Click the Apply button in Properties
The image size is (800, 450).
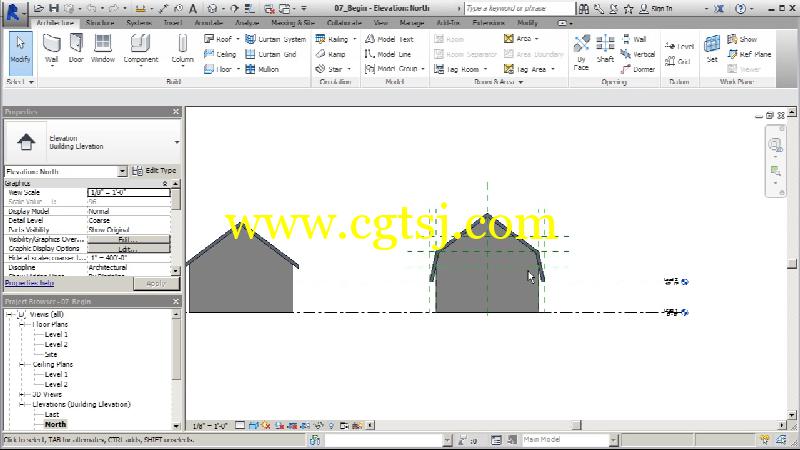coord(156,284)
